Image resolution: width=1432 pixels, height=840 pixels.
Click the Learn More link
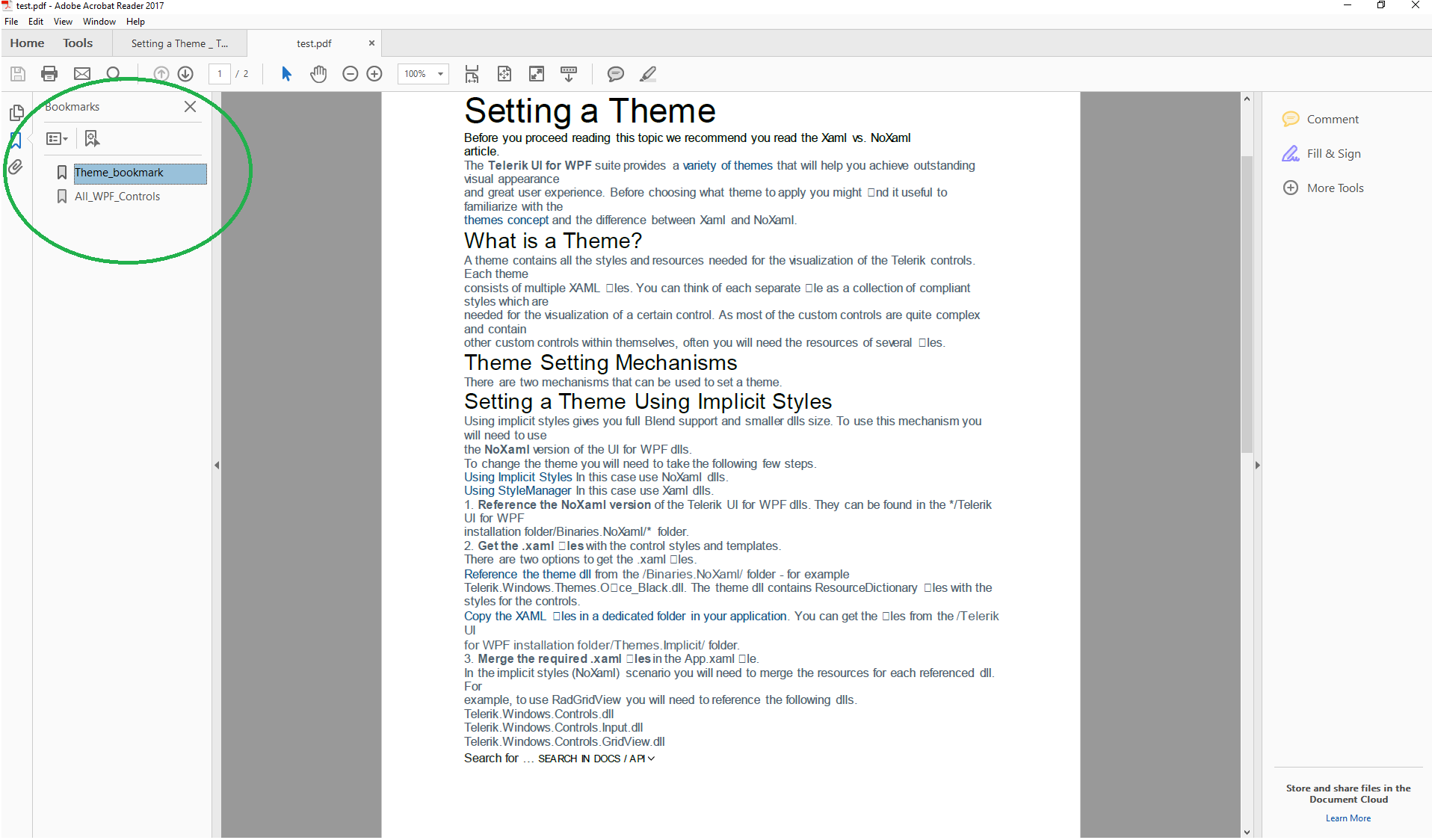point(1348,818)
